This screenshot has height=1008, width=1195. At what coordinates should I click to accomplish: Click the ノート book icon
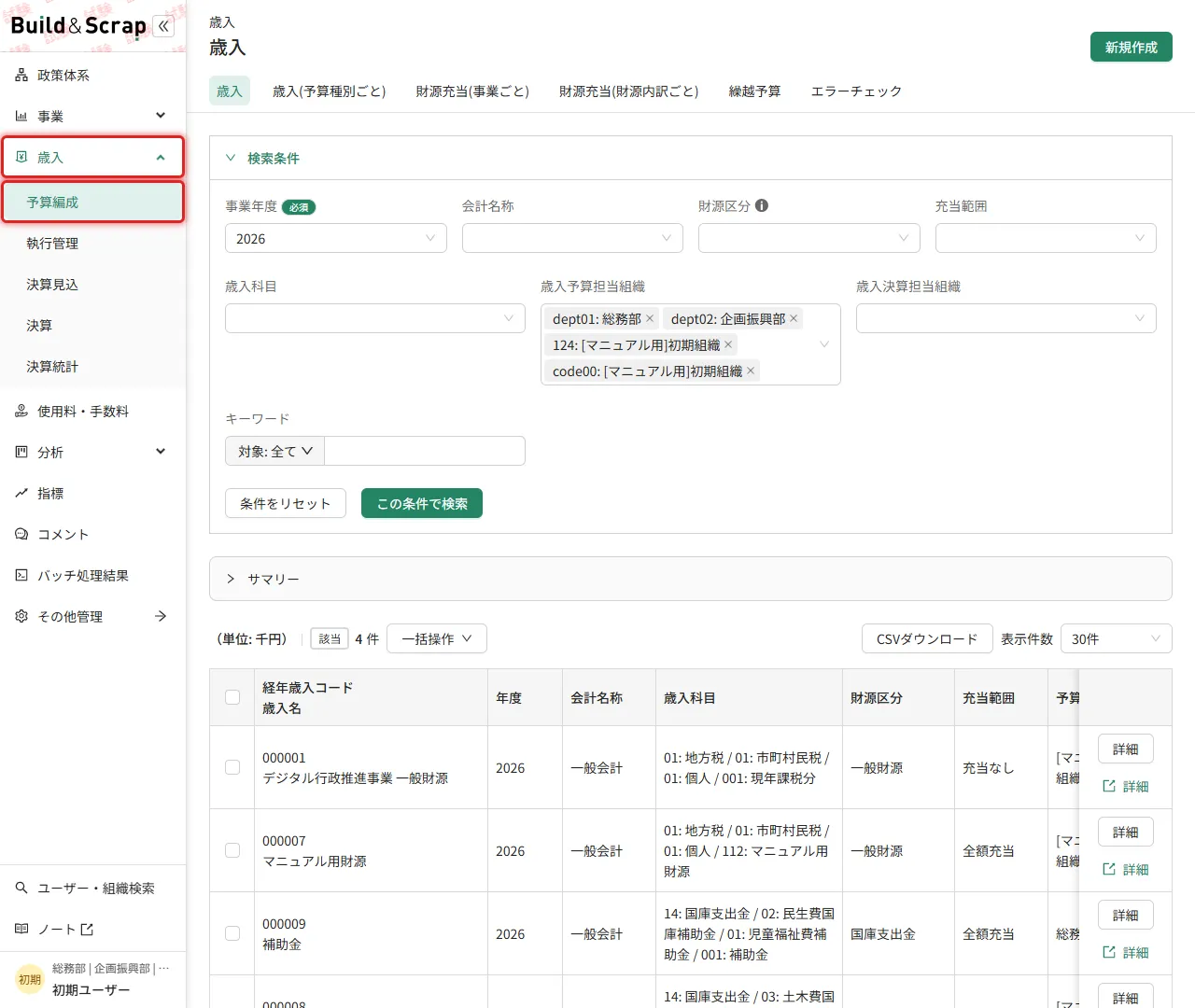pos(21,930)
